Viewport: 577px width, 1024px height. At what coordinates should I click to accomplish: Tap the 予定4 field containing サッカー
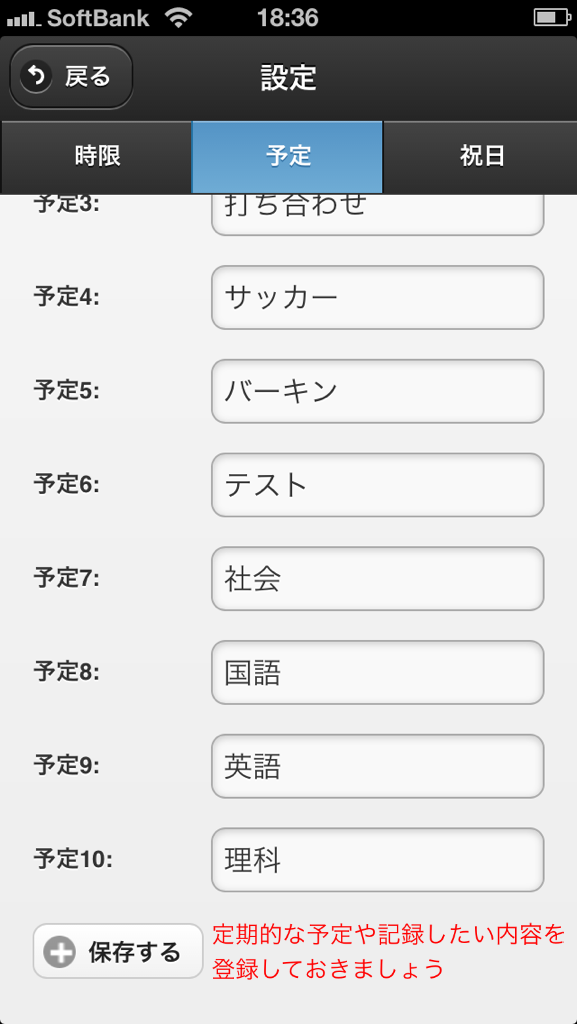(x=377, y=298)
